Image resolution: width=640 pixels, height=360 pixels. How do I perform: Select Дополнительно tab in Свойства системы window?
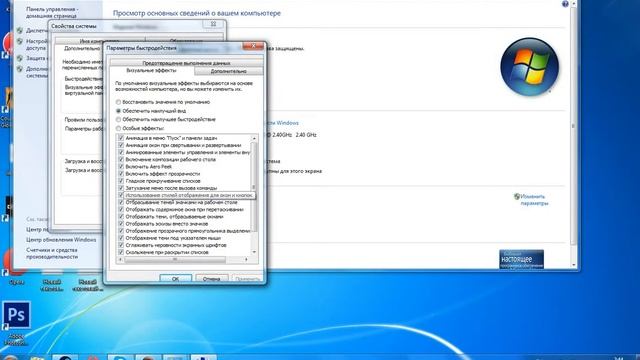click(82, 48)
